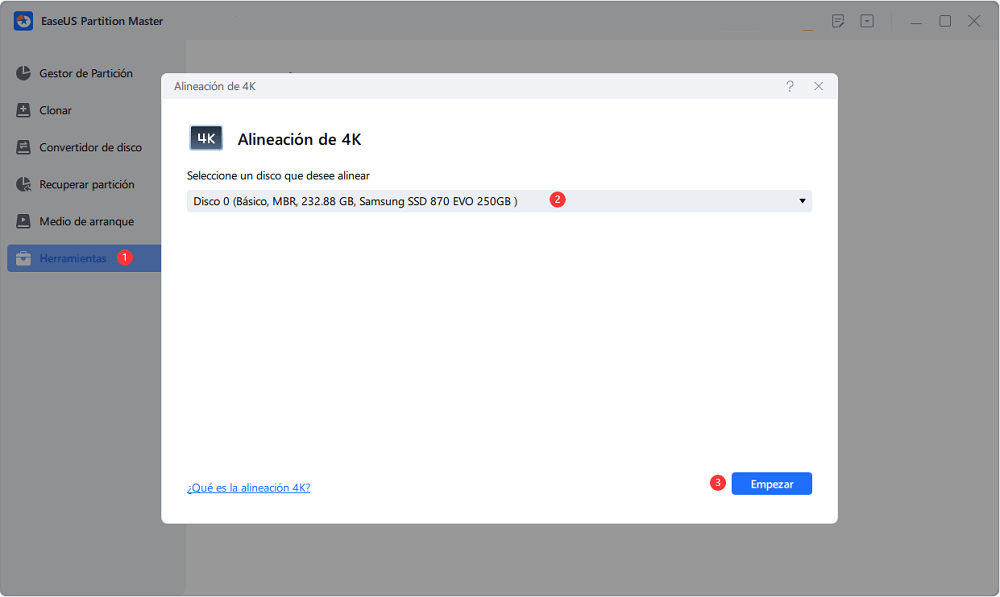
Task: Open the Medio de arranque section
Action: tap(87, 221)
